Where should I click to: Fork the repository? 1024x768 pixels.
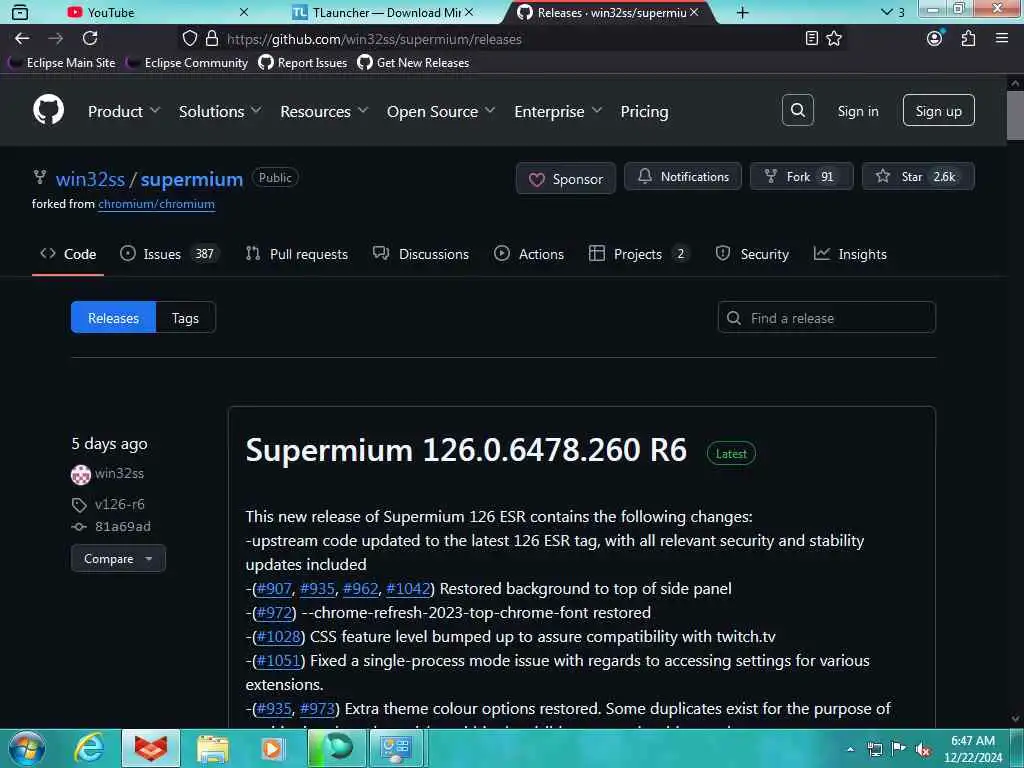pyautogui.click(x=801, y=177)
